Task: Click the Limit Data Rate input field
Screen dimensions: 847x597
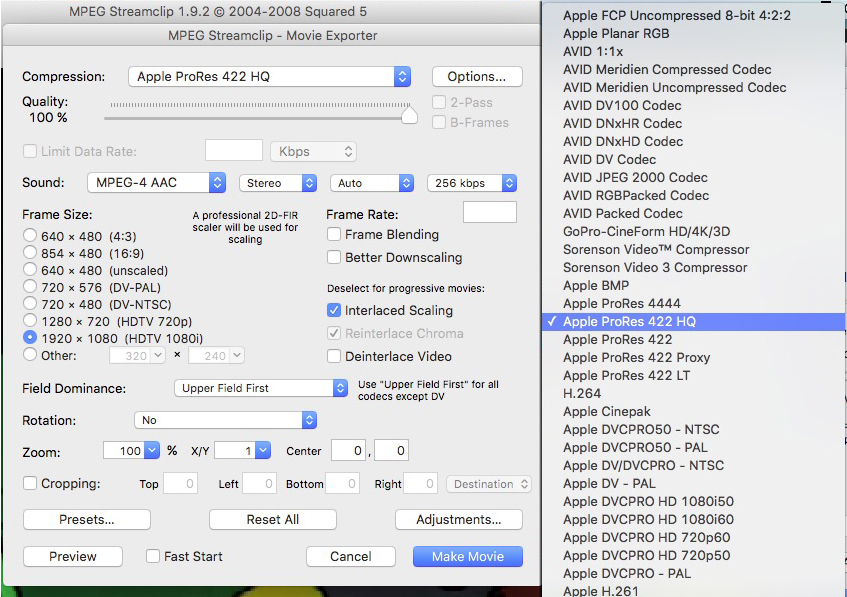Action: point(234,151)
